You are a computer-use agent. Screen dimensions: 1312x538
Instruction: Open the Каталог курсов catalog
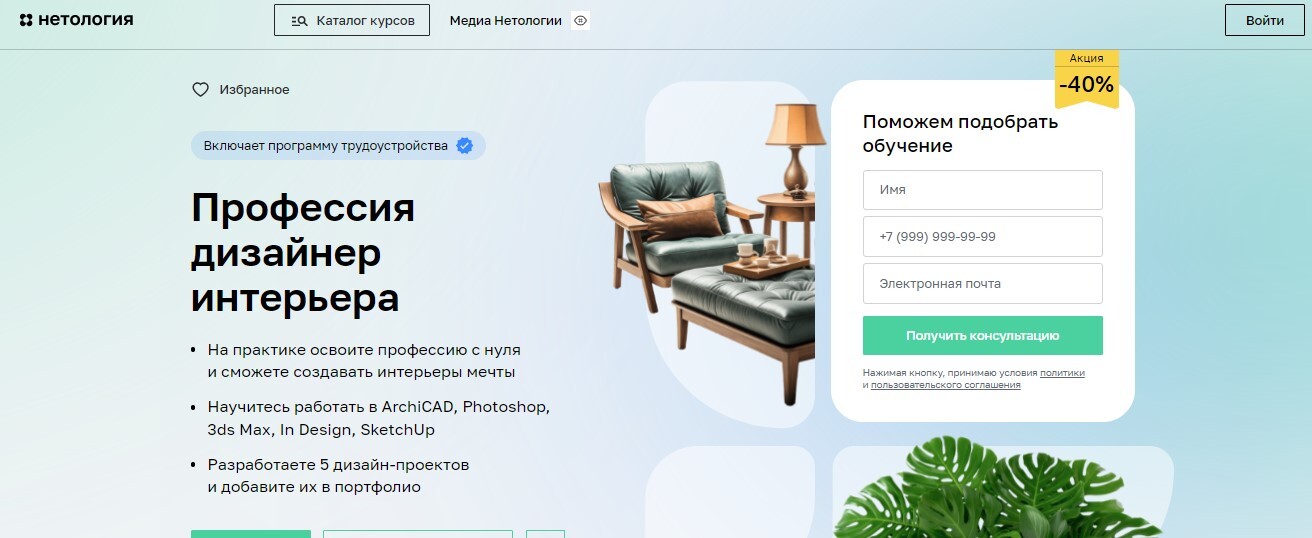352,20
